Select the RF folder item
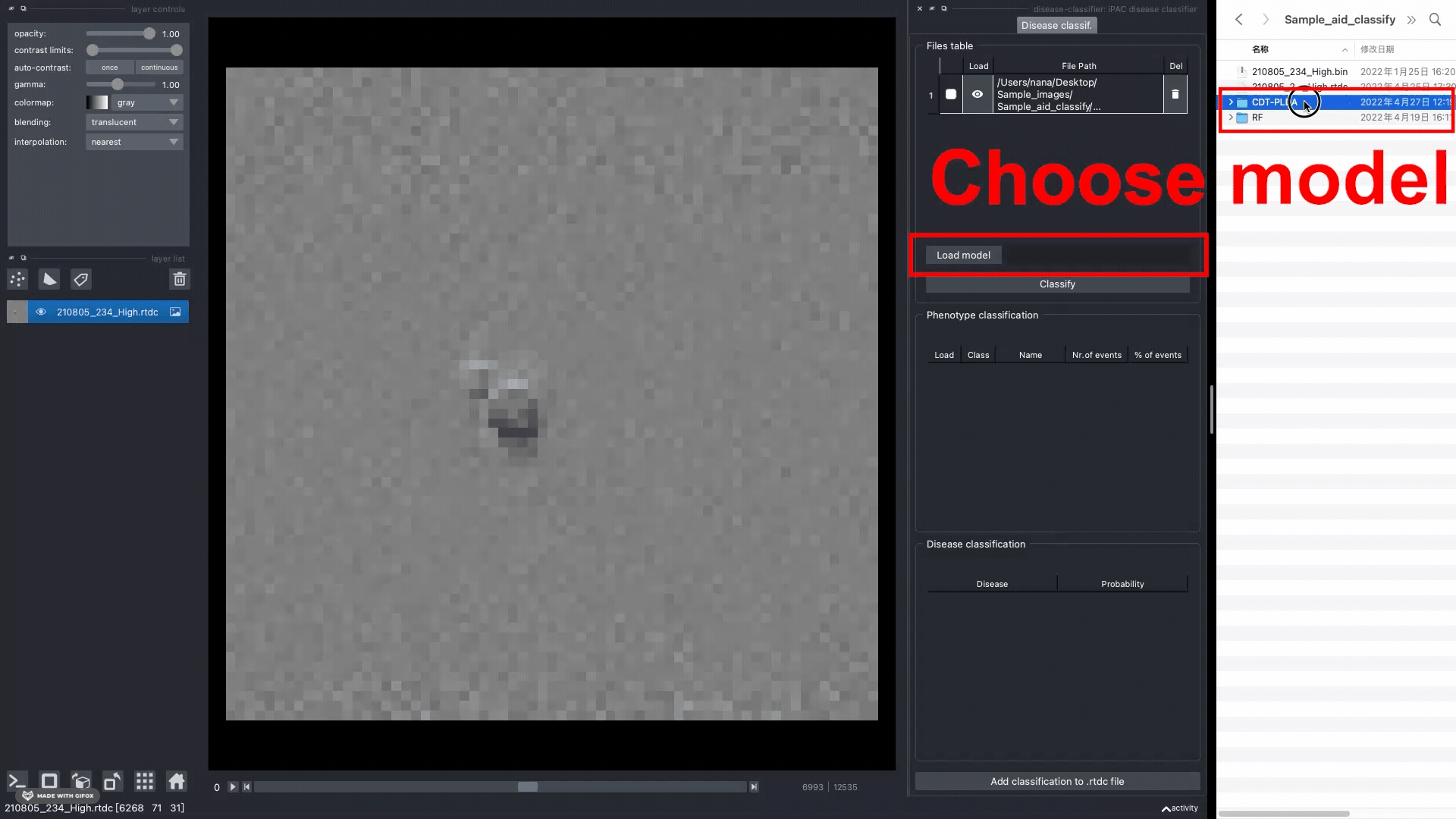 click(x=1257, y=118)
